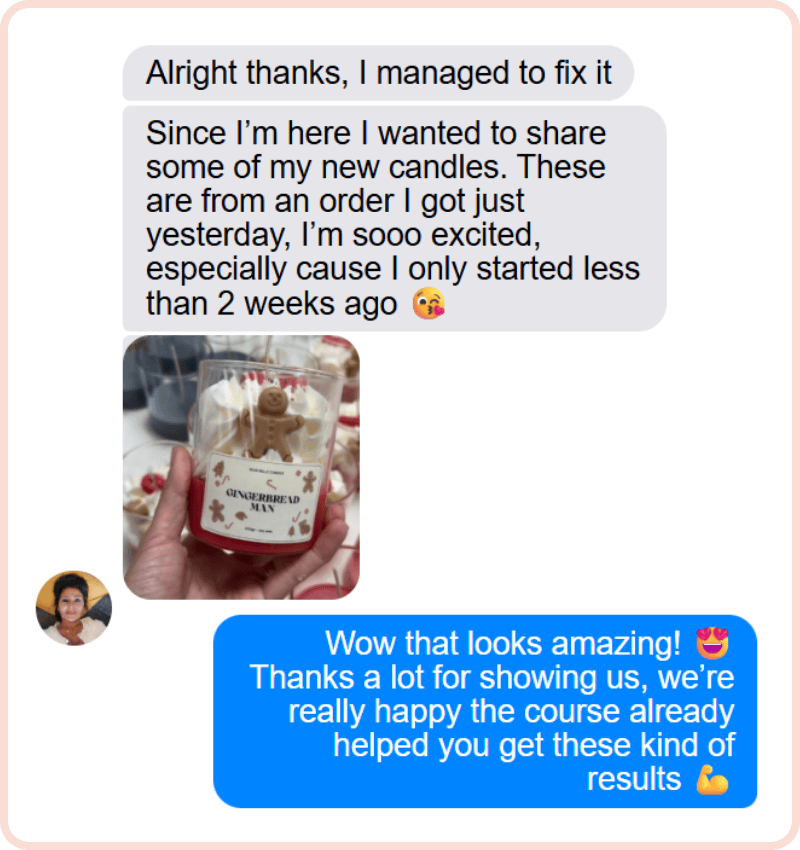This screenshot has width=800, height=850.
Task: Click the flexed biceps emoji
Action: (x=712, y=780)
